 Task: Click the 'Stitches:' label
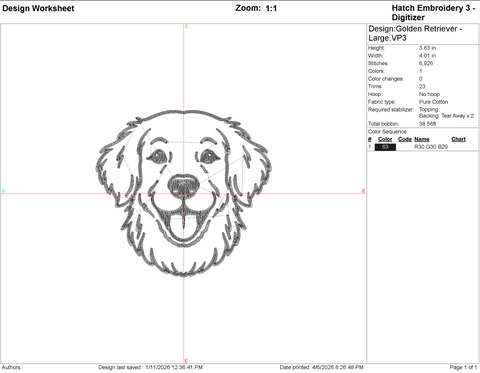pyautogui.click(x=378, y=63)
